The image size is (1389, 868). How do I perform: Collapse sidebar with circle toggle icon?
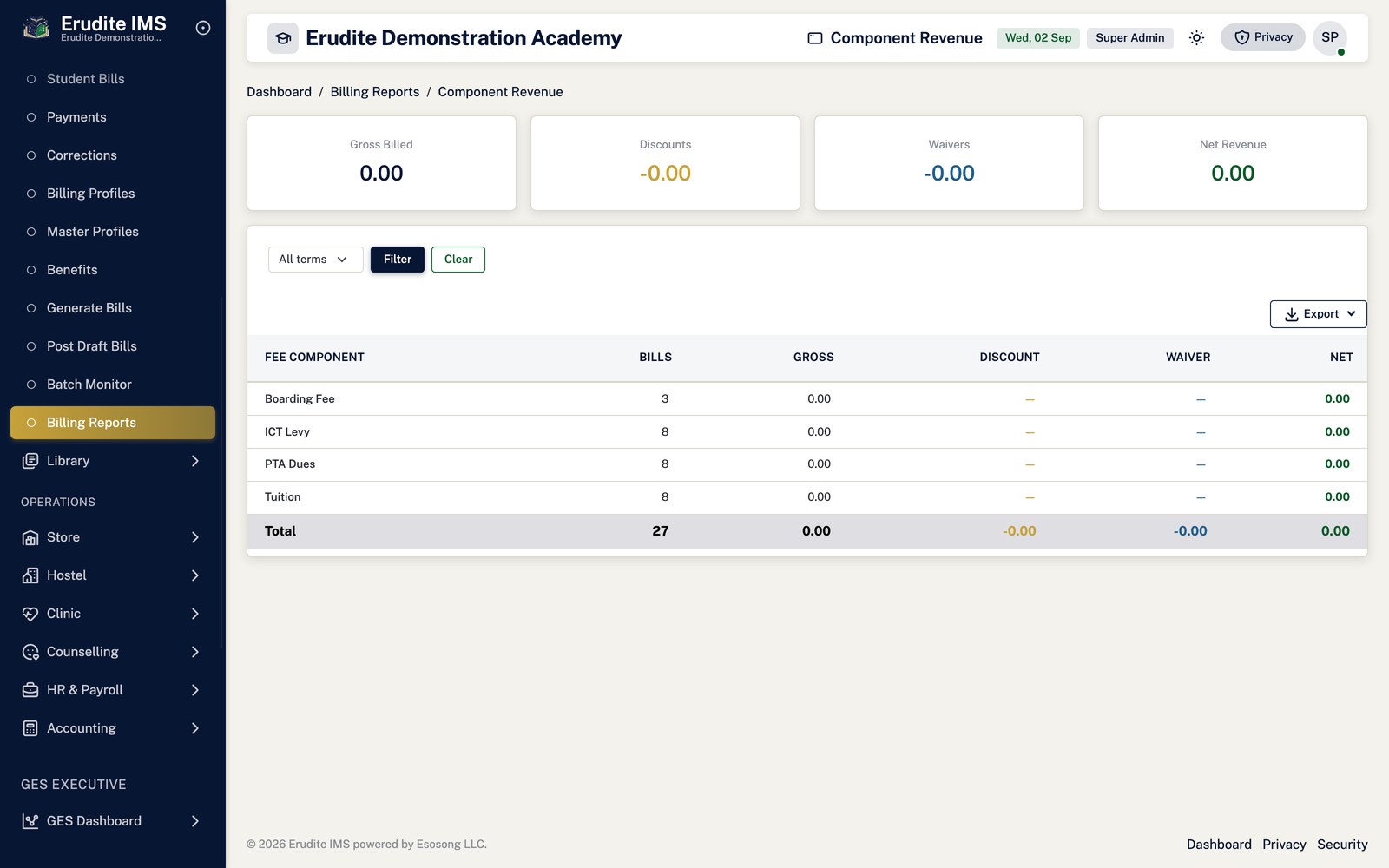click(x=203, y=28)
